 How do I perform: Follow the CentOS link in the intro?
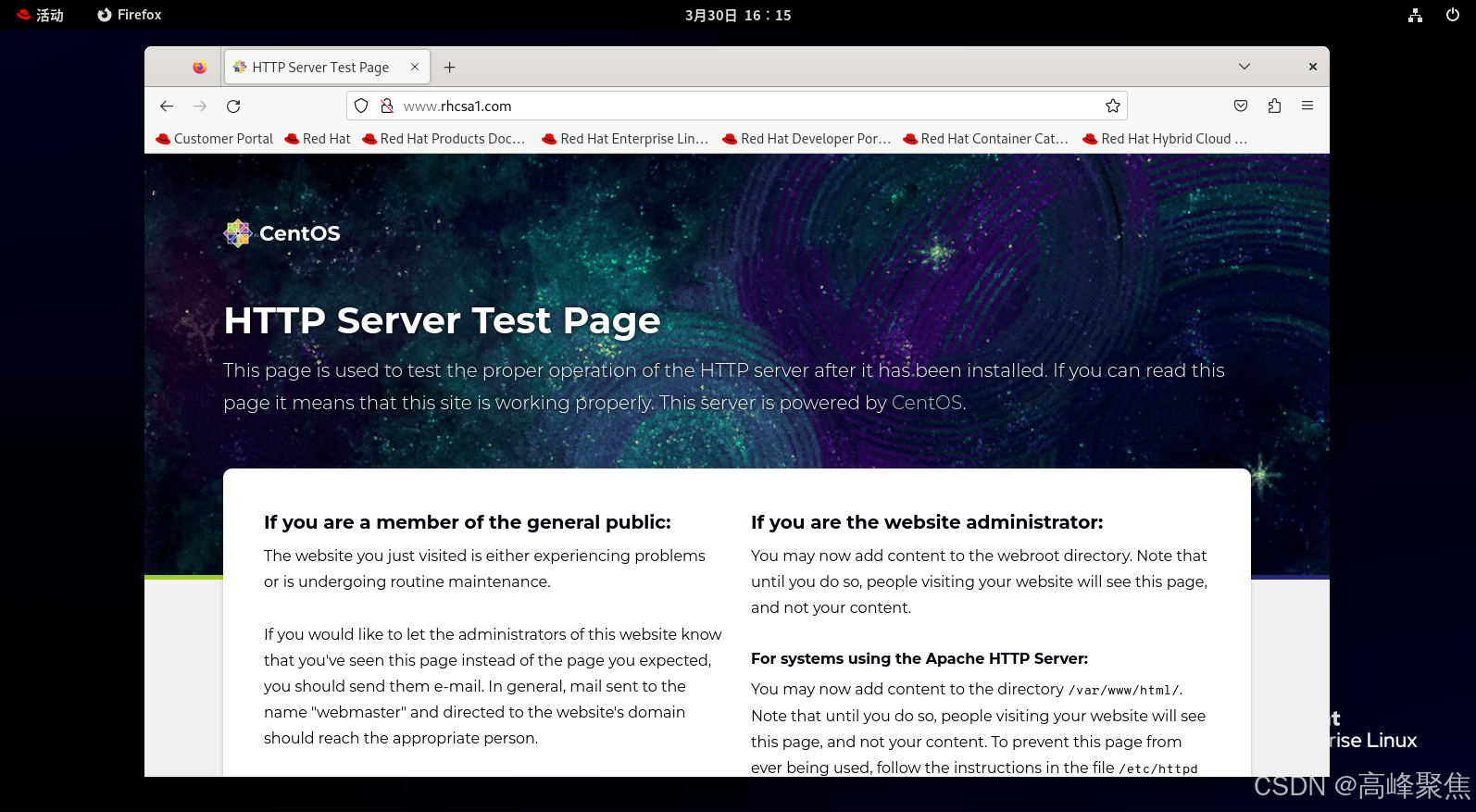coord(927,403)
